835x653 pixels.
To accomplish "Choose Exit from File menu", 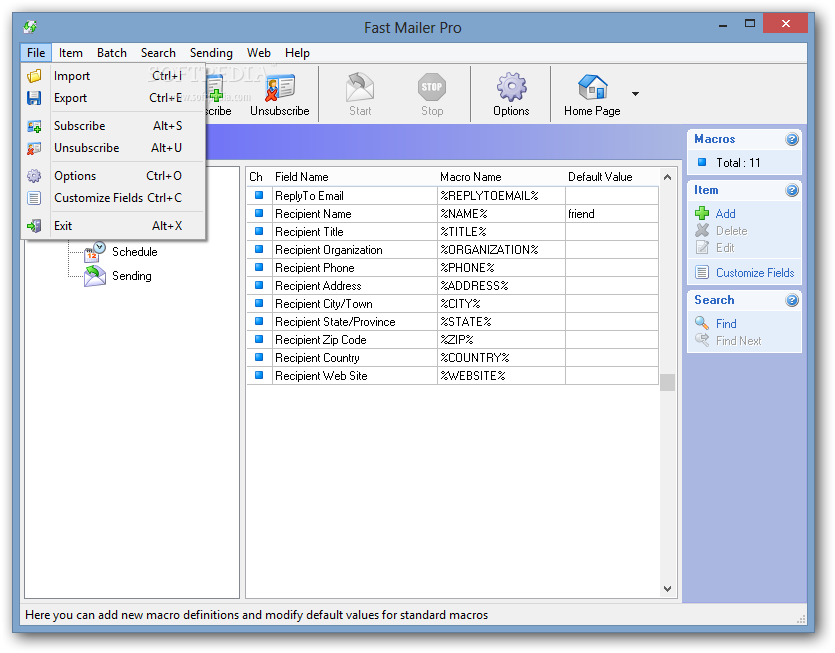I will click(x=113, y=226).
